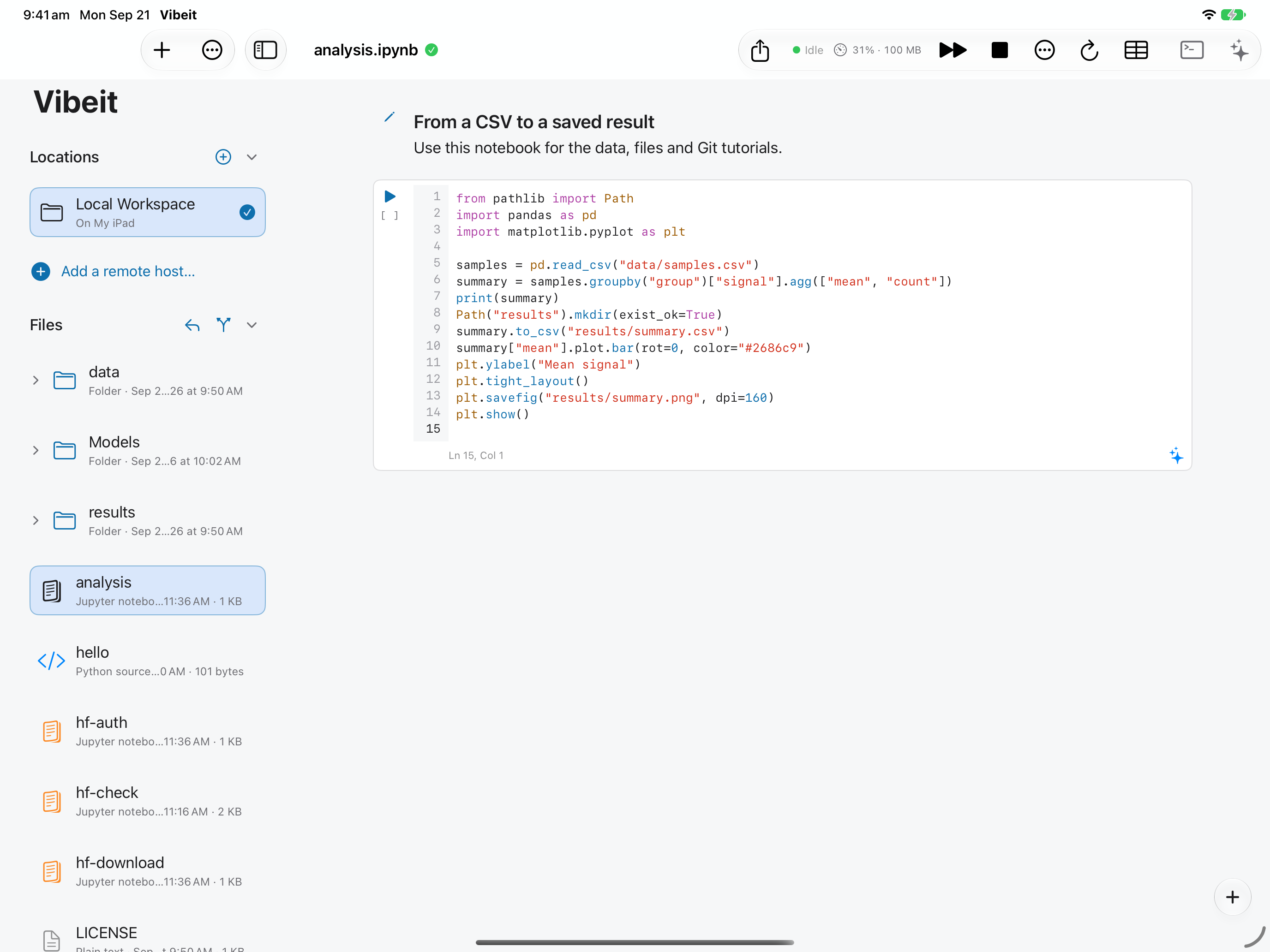This screenshot has height=952, width=1270.
Task: Collapse the Files section
Action: click(252, 325)
